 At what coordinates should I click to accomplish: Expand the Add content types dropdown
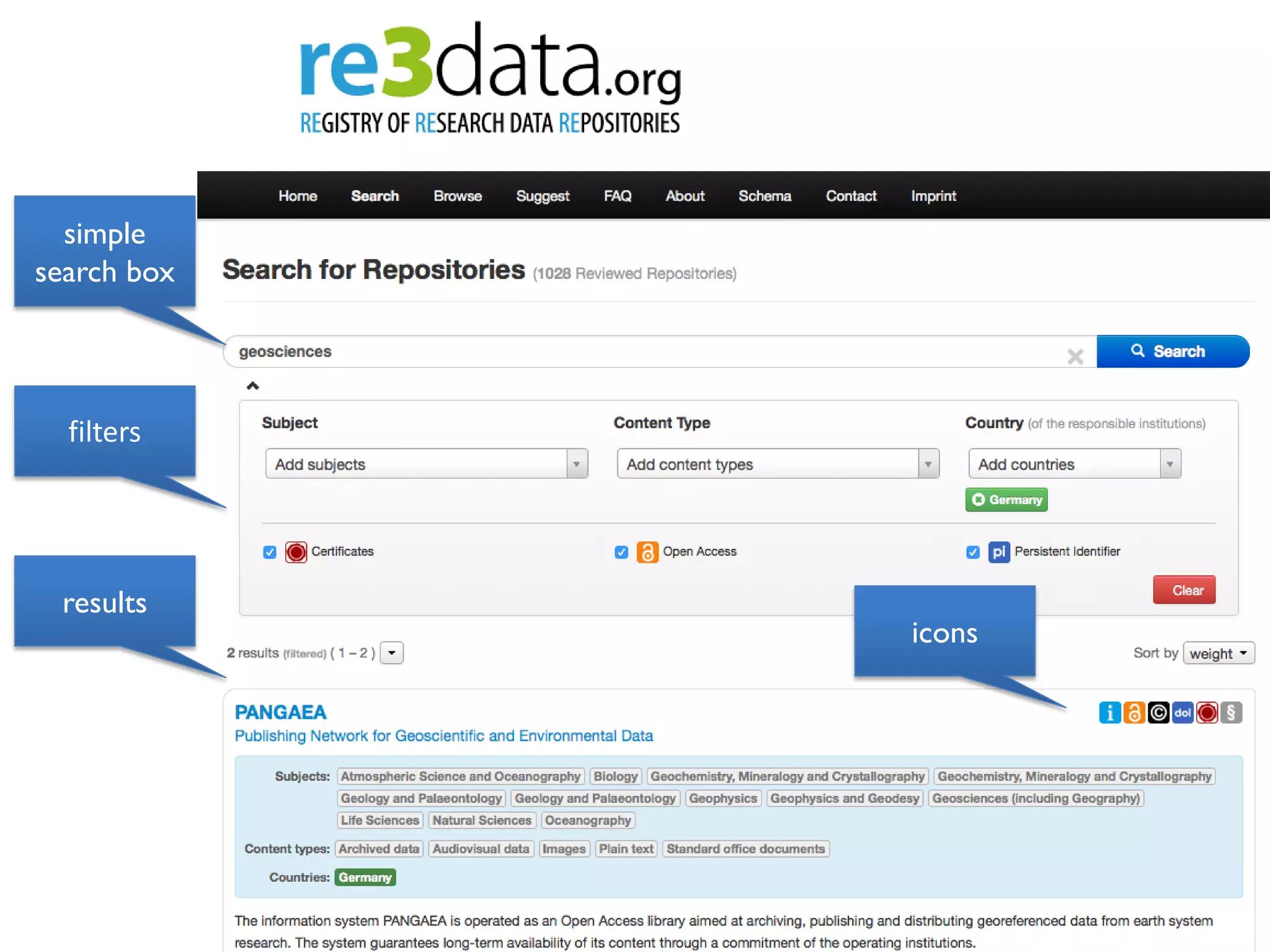coord(778,464)
